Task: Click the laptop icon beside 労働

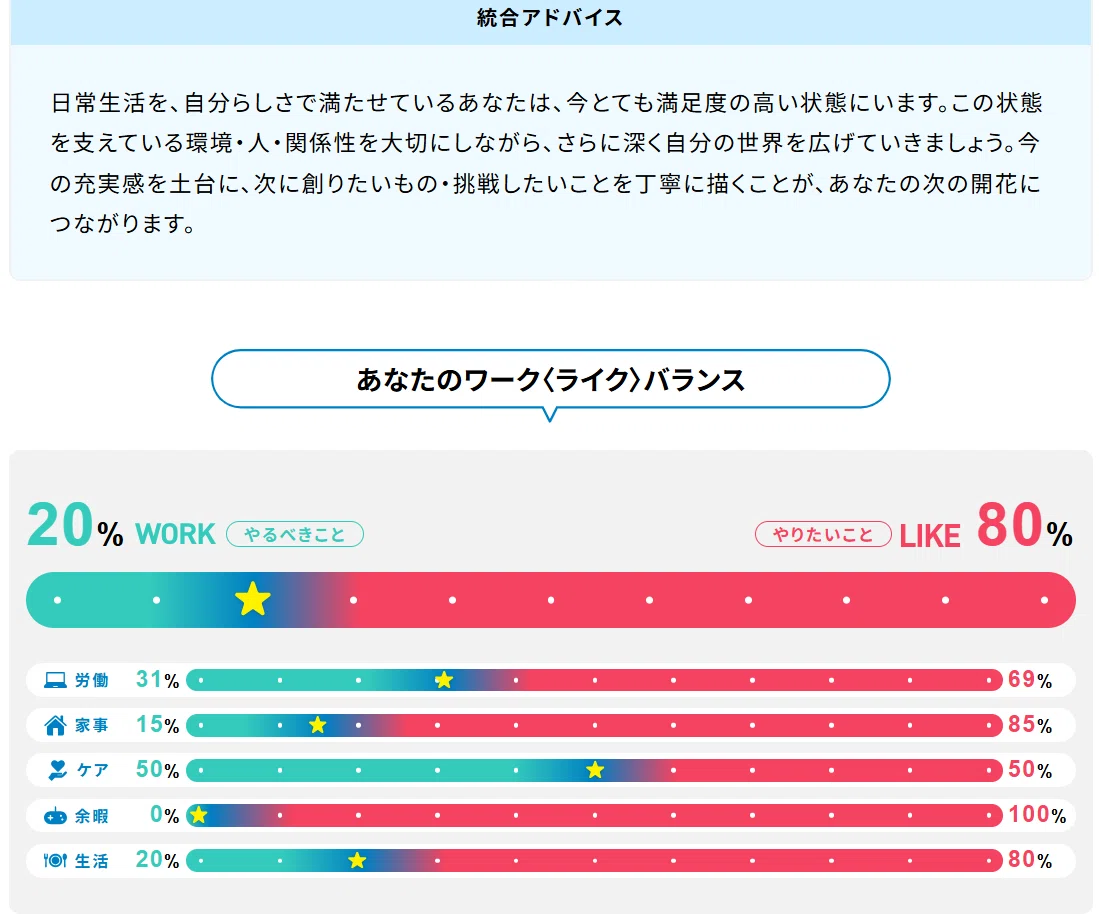Action: [55, 680]
